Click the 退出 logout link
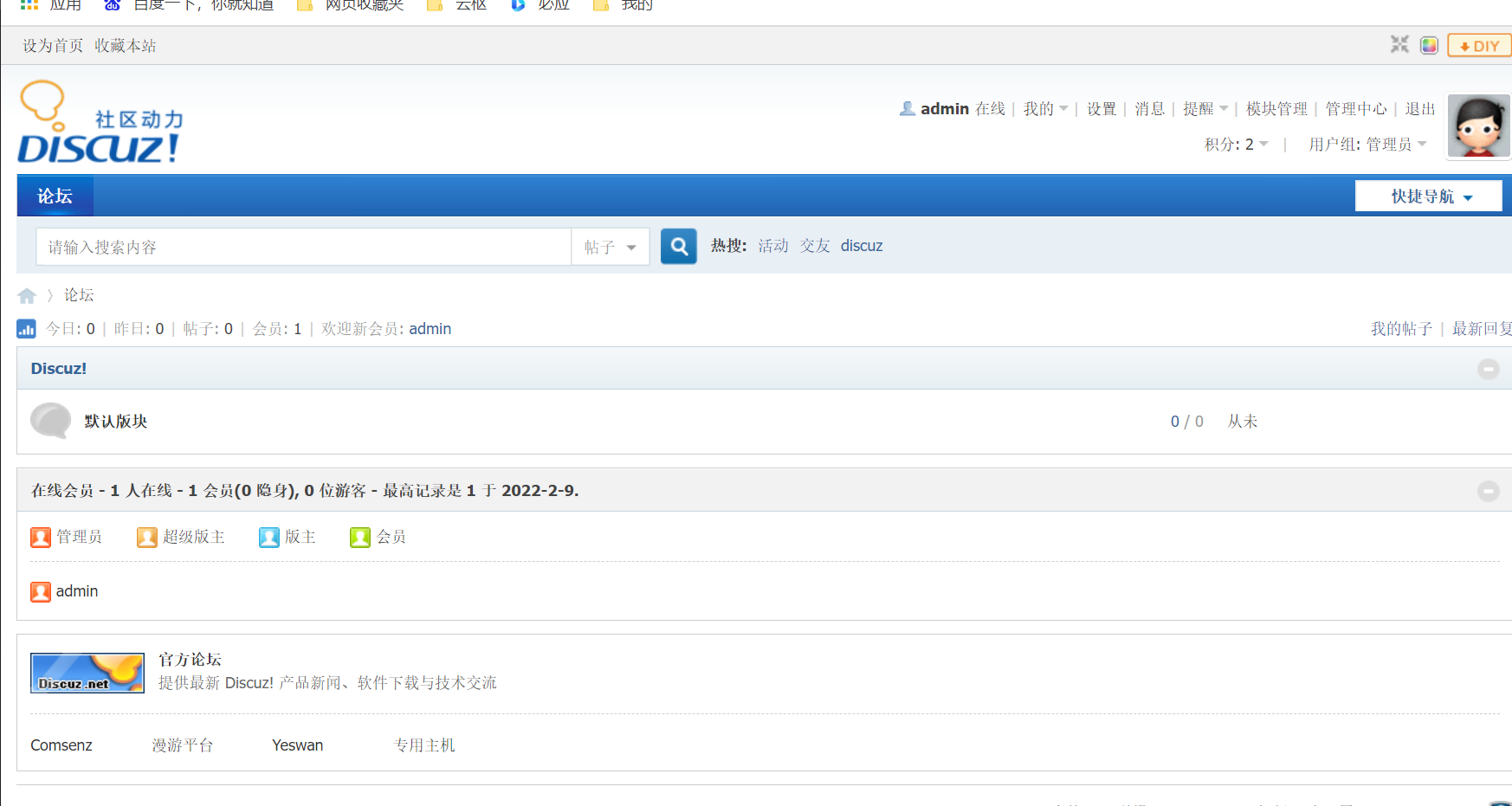 click(1419, 108)
